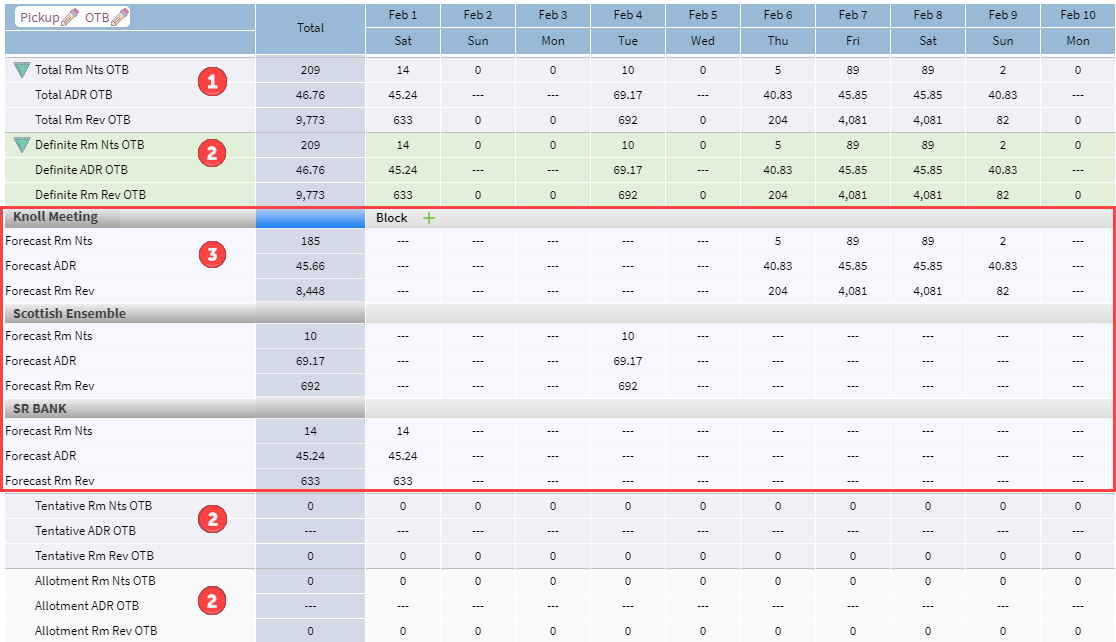Click the pencil icon next to OTB
Viewport: 1116px width, 642px height.
point(120,17)
